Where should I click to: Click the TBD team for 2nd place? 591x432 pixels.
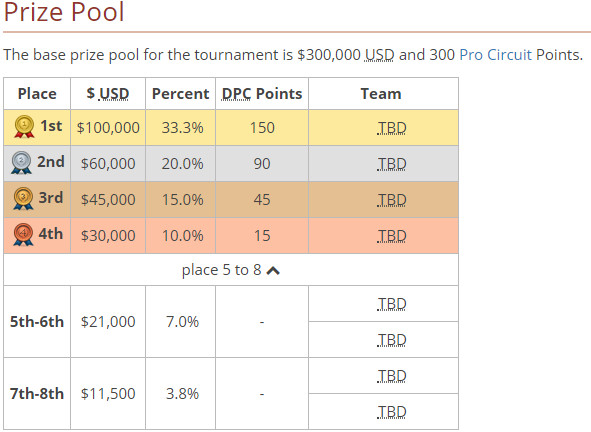pos(392,164)
